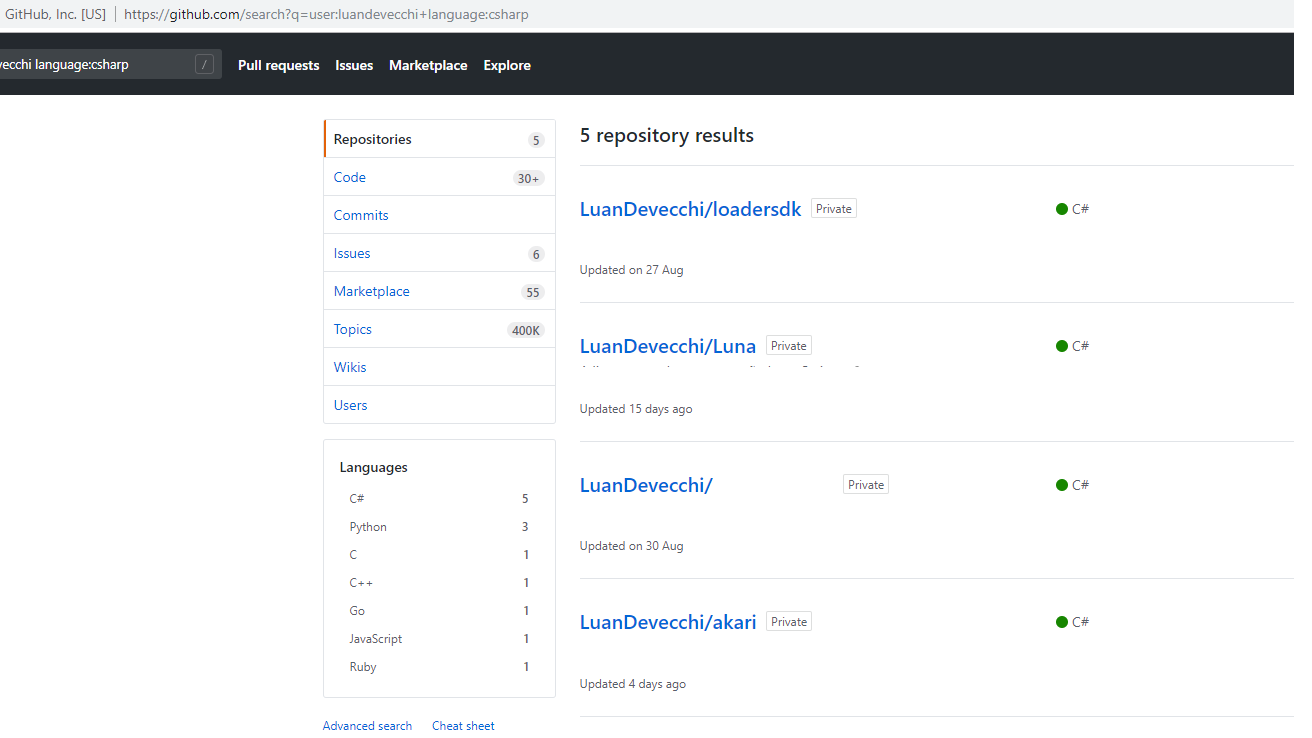
Task: Open Issues in the top navigation bar
Action: click(x=354, y=65)
